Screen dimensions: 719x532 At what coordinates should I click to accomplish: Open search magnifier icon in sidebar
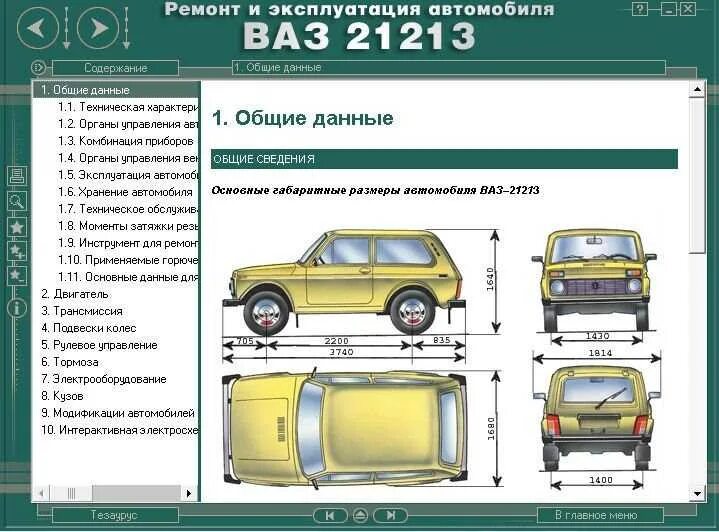coord(17,201)
